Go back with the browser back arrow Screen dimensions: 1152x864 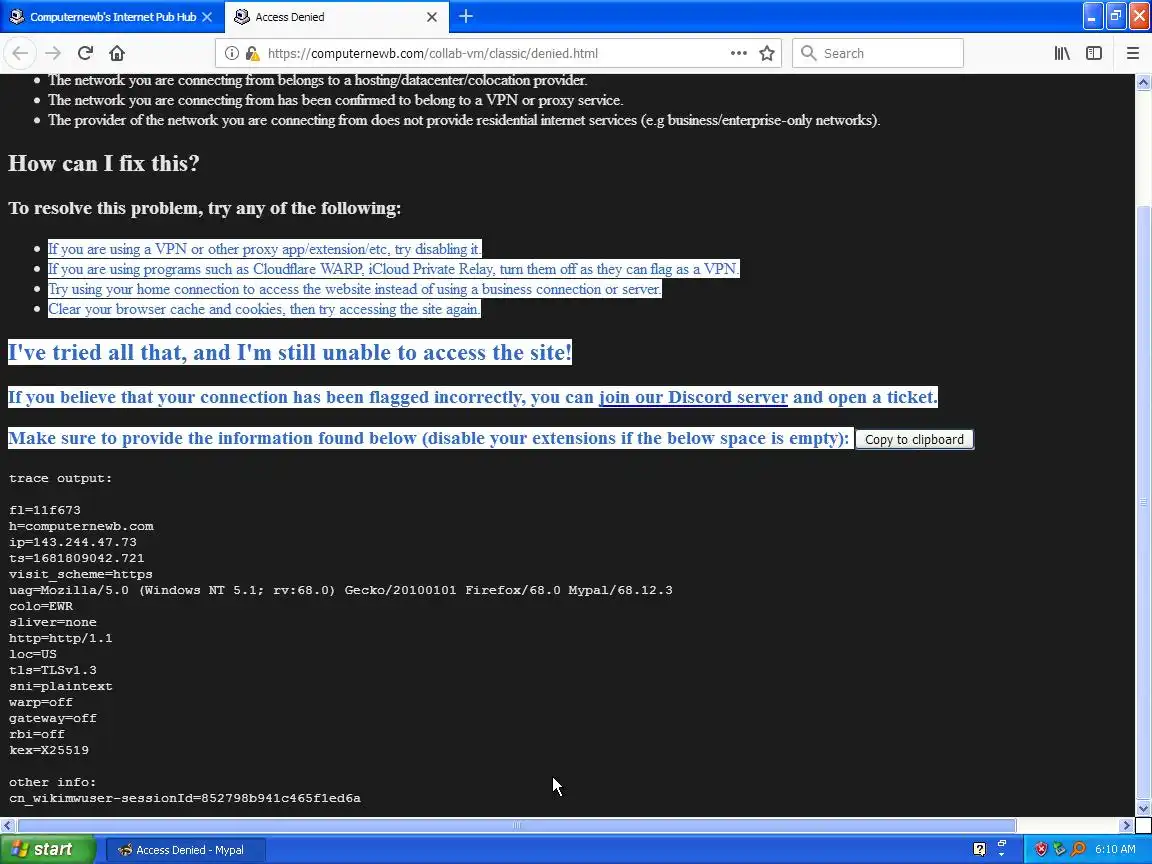[x=21, y=53]
